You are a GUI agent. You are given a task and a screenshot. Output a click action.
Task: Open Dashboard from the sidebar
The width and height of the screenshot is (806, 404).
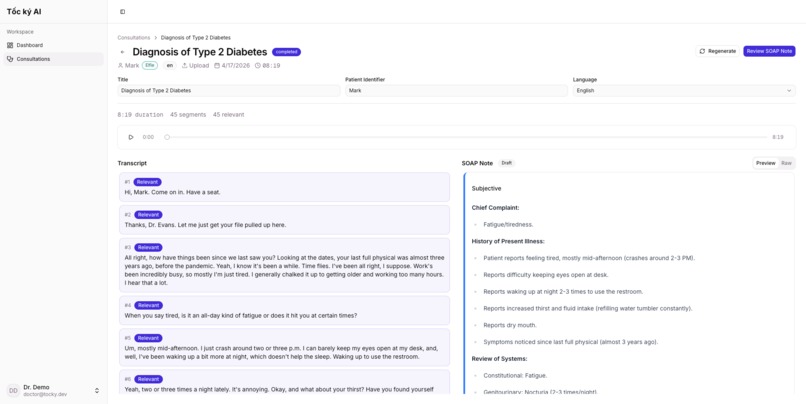tap(53, 45)
